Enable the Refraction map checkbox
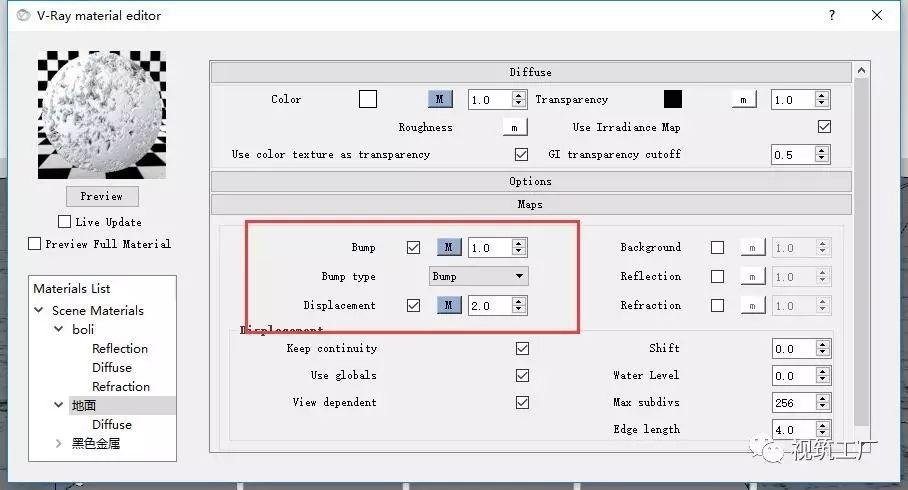 [x=717, y=305]
